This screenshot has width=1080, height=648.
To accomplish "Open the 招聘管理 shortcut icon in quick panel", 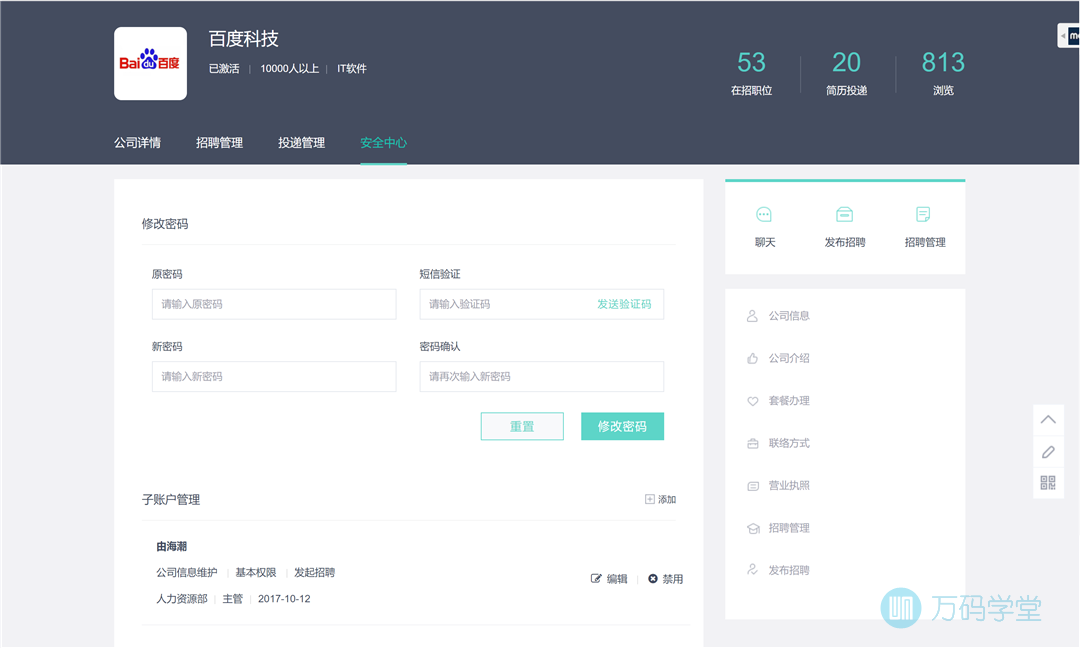I will coord(924,215).
